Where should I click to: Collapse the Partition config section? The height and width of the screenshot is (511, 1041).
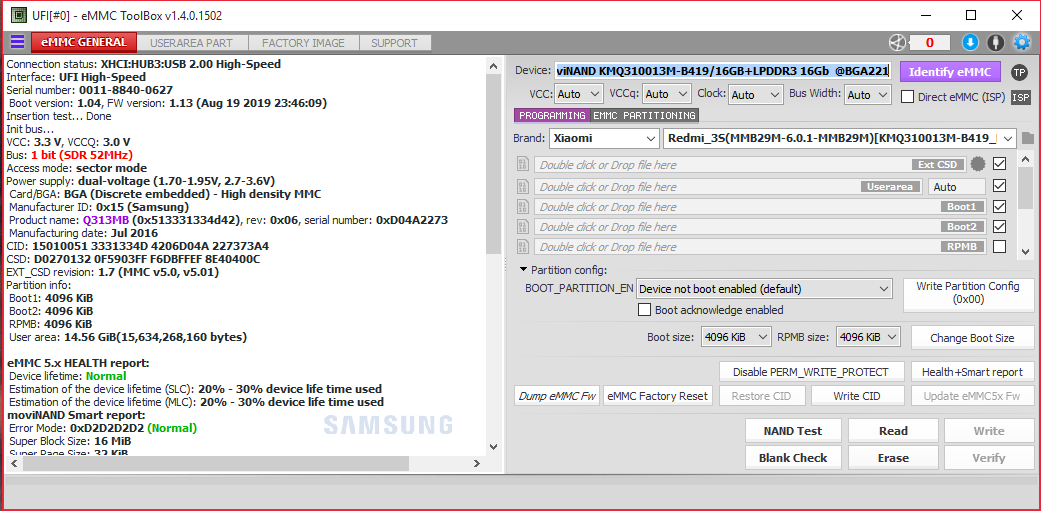523,269
